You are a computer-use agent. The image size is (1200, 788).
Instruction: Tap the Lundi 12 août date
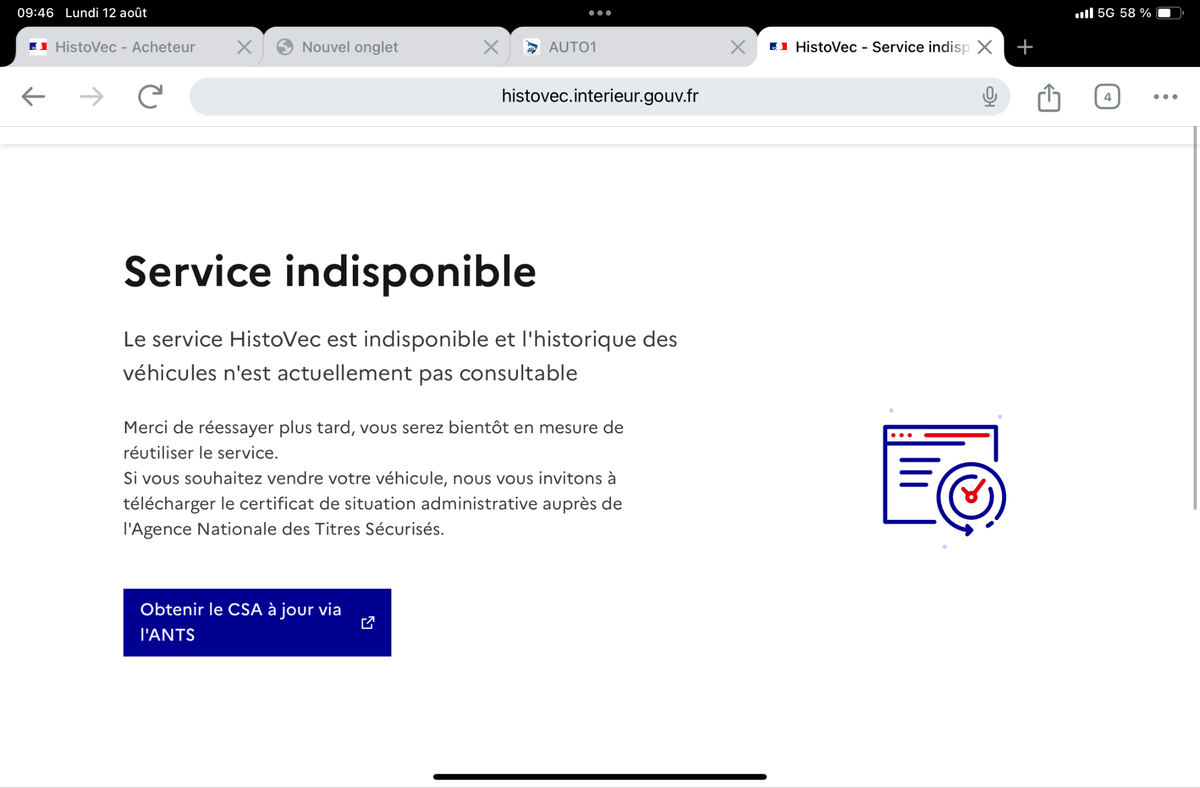point(106,13)
